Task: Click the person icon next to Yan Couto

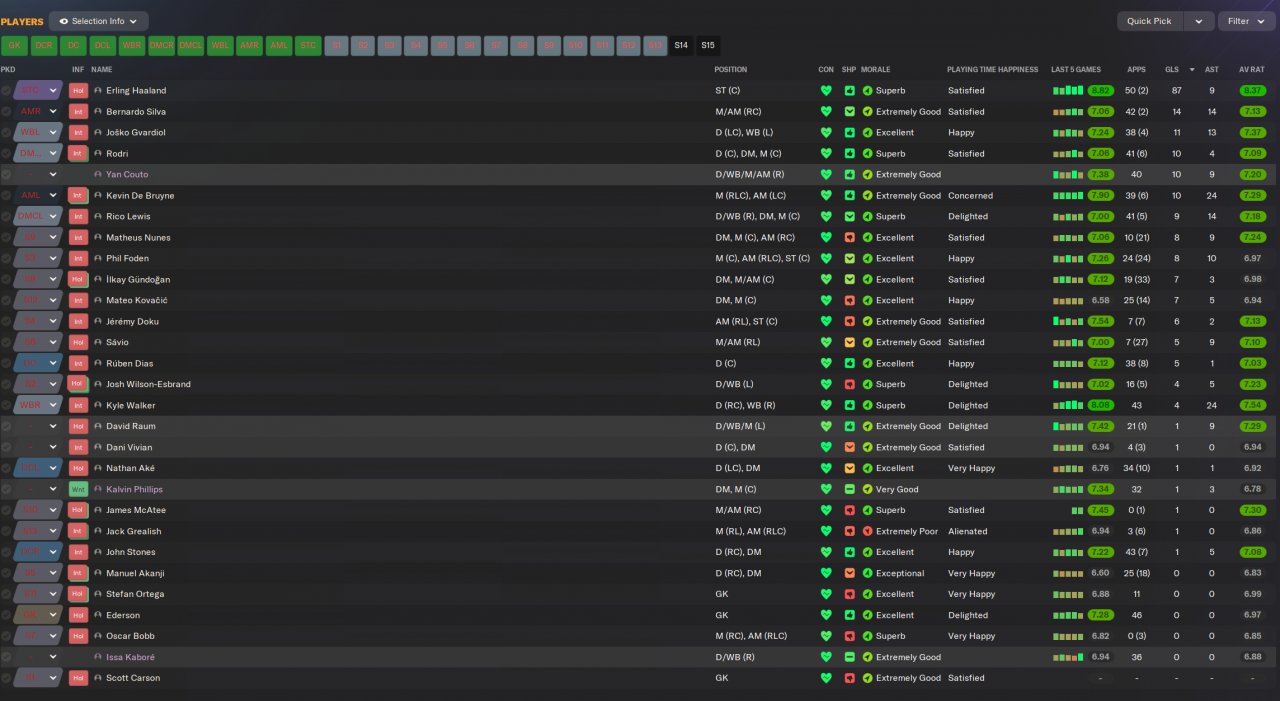Action: [x=98, y=175]
